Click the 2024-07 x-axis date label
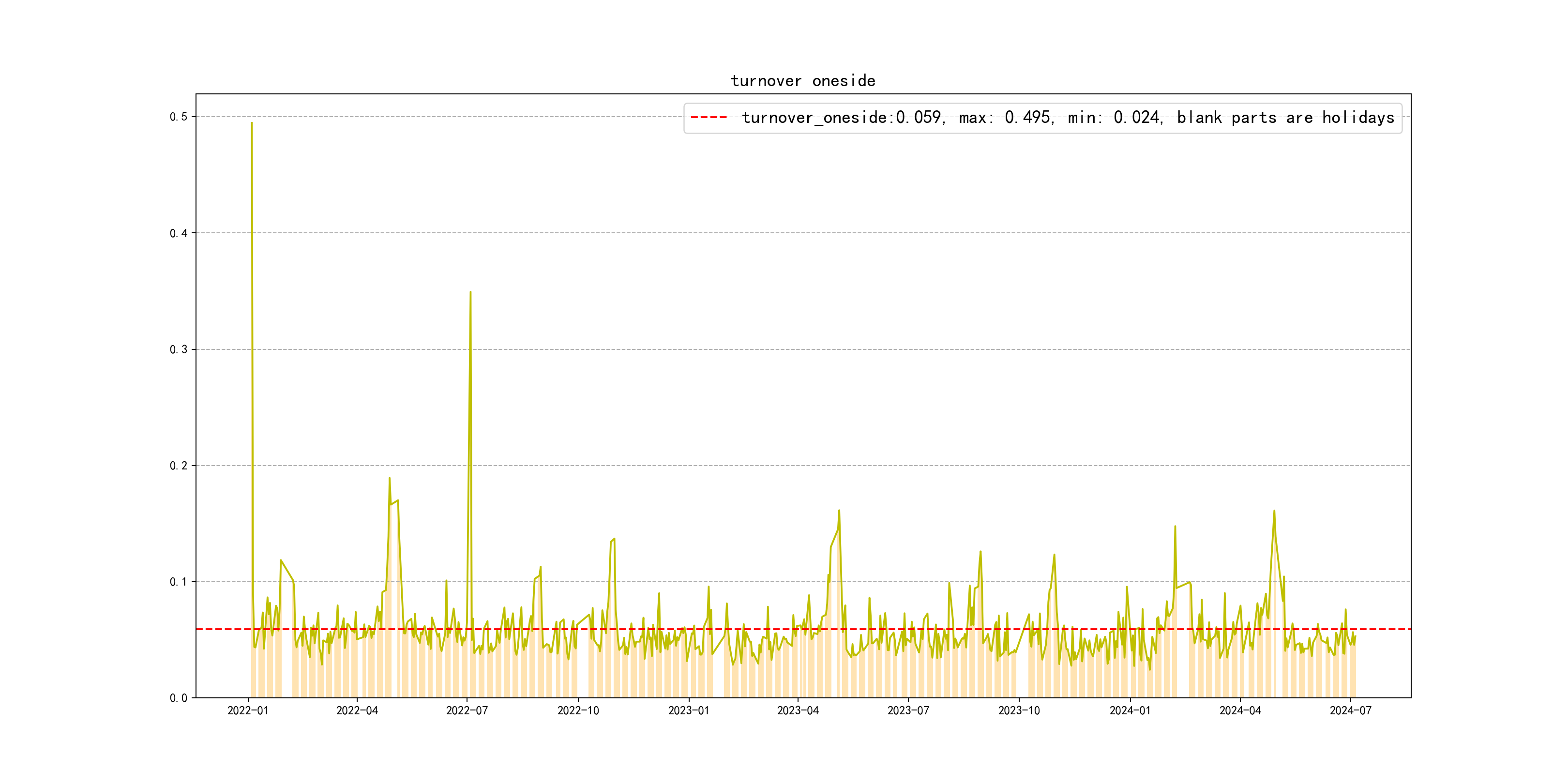Screen dimensions: 1568x784 click(1351, 711)
